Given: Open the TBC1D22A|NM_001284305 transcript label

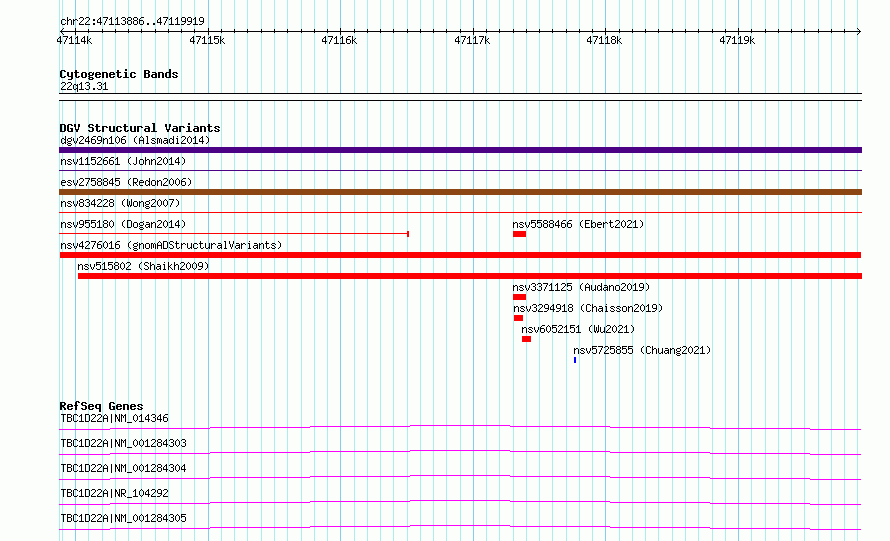Looking at the screenshot, I should (123, 518).
